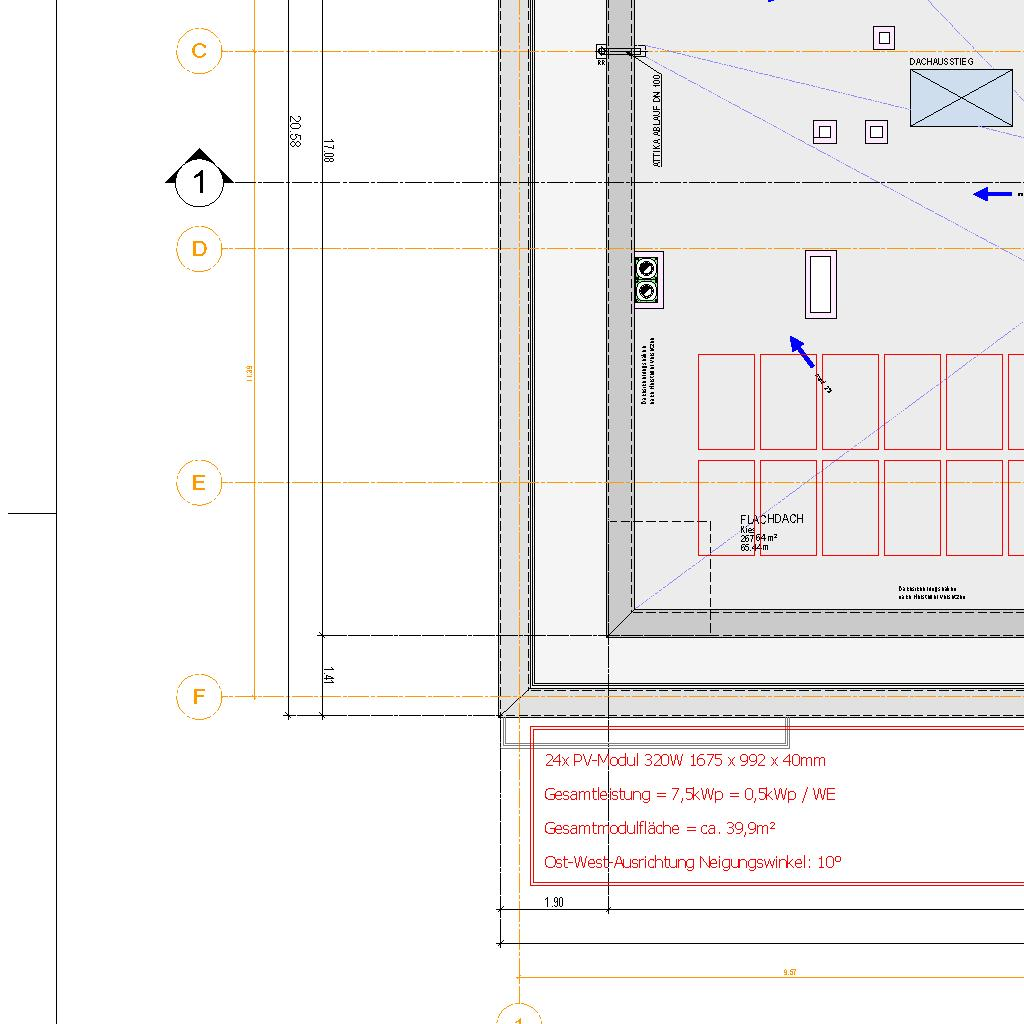Click the section marker circle numbered 1
1024x1024 pixels.
point(200,182)
